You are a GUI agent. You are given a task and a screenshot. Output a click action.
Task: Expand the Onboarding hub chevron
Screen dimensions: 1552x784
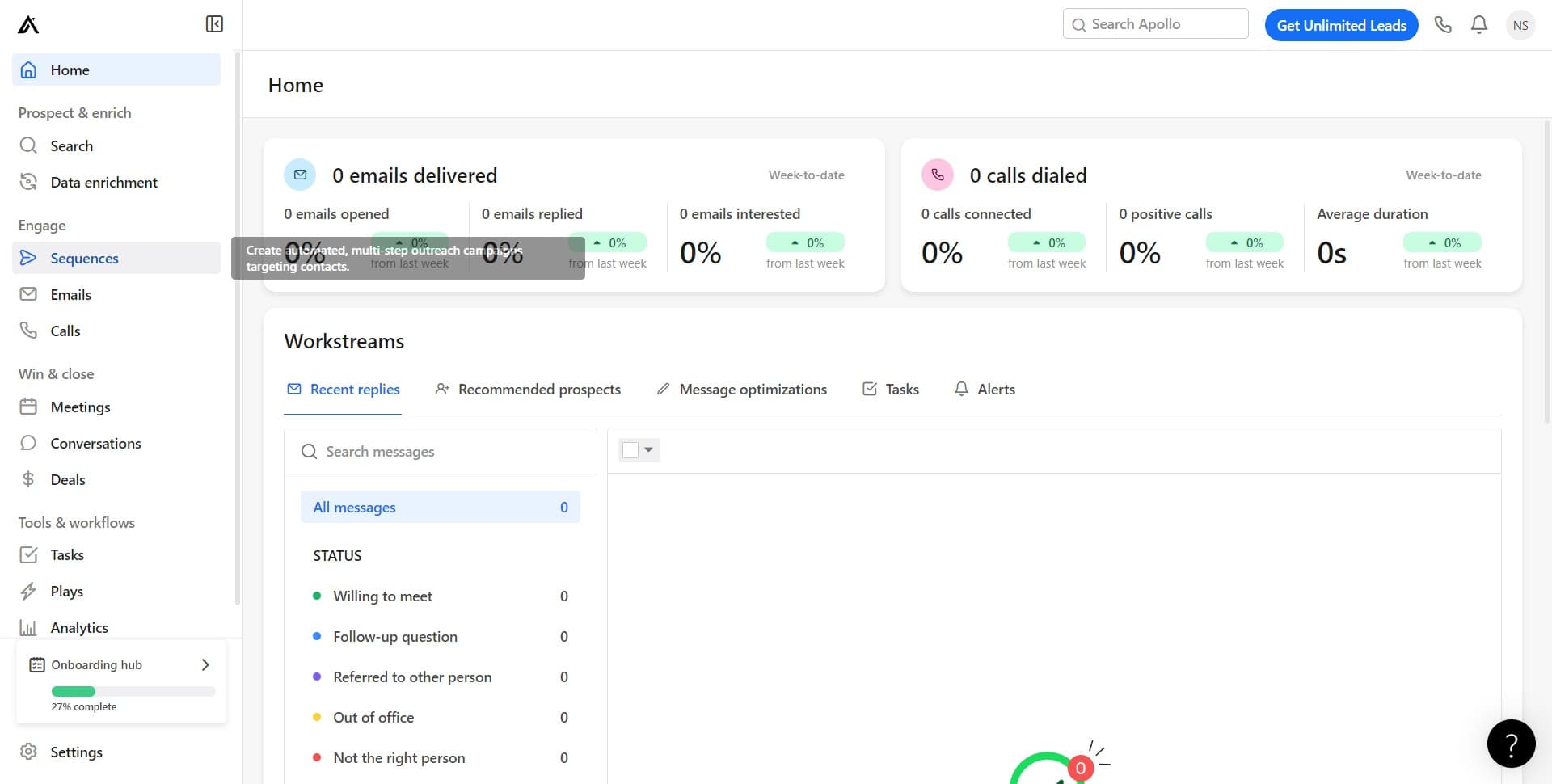pos(205,664)
